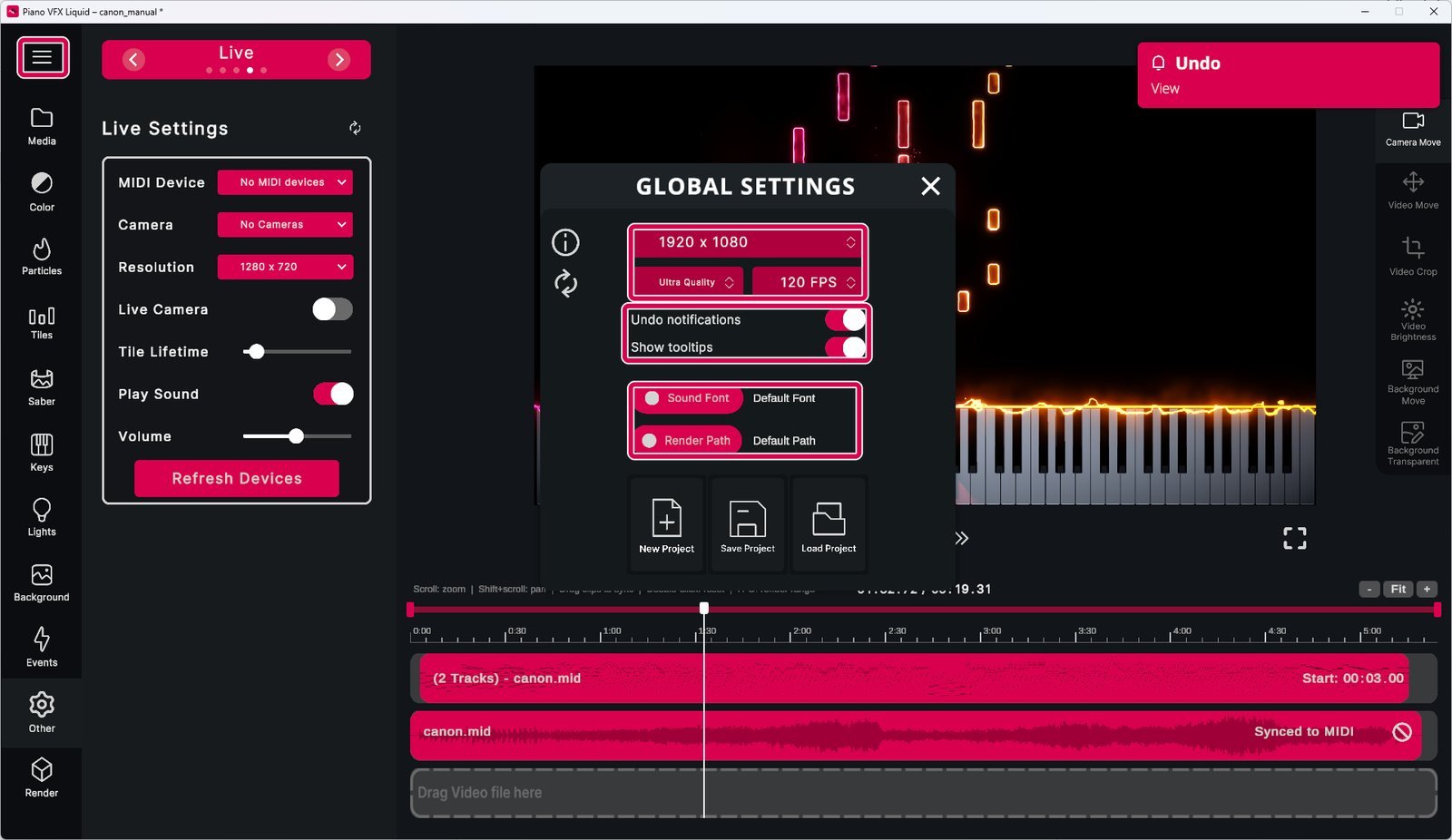Click the info icon in Global Settings

[x=565, y=242]
